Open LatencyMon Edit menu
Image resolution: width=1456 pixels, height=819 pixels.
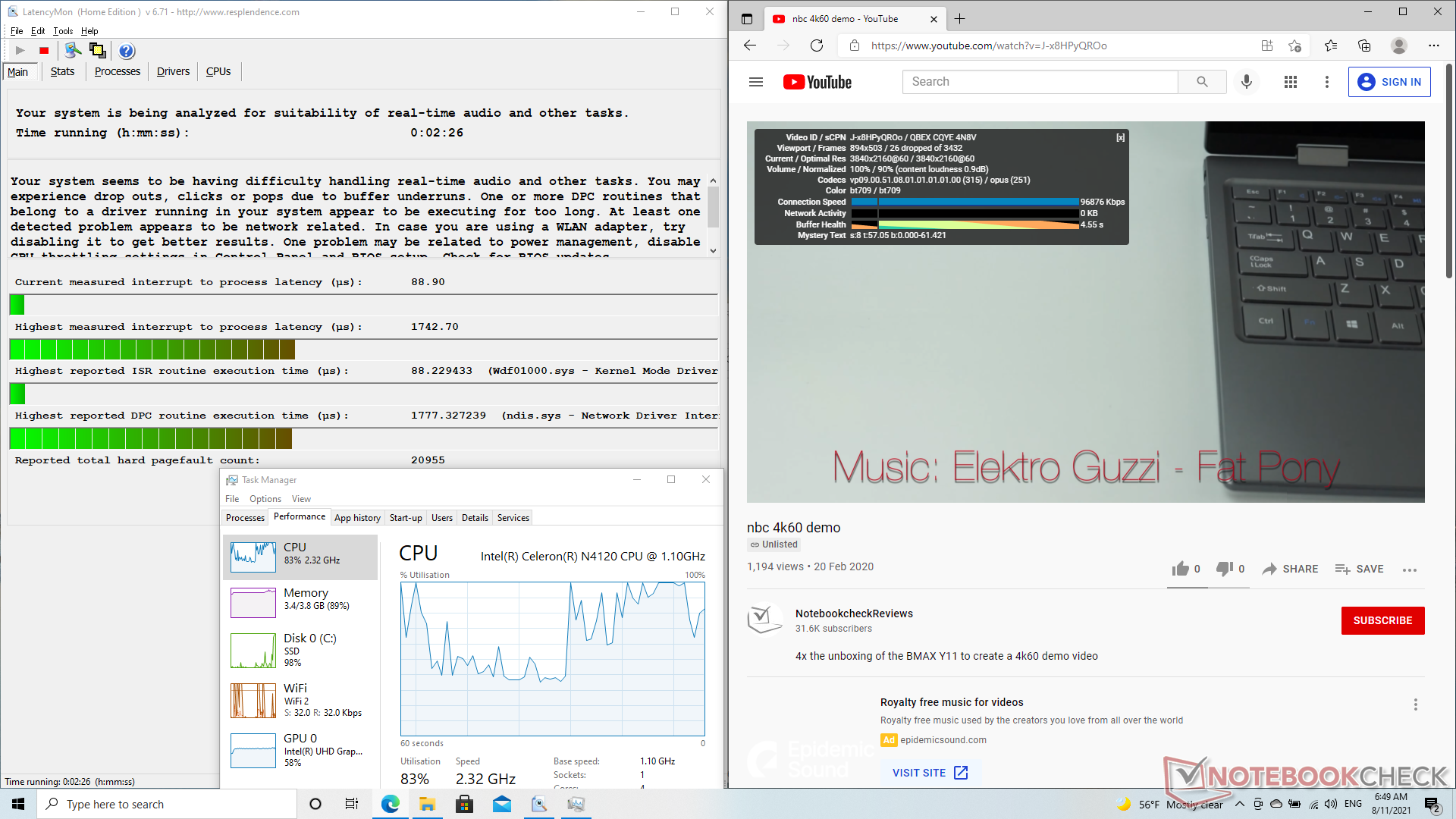tap(38, 31)
